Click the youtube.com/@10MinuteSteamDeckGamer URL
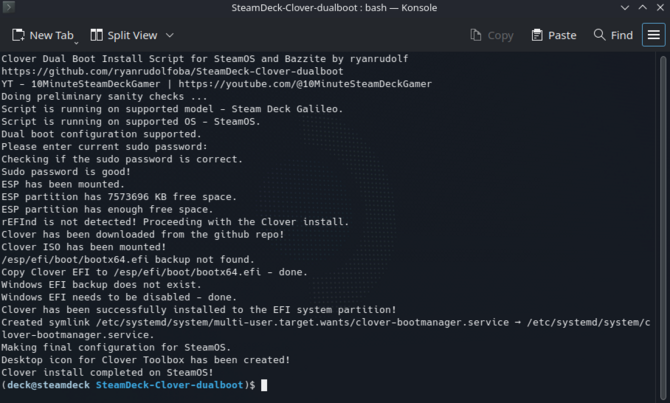Viewport: 670px width, 403px height. pos(305,84)
